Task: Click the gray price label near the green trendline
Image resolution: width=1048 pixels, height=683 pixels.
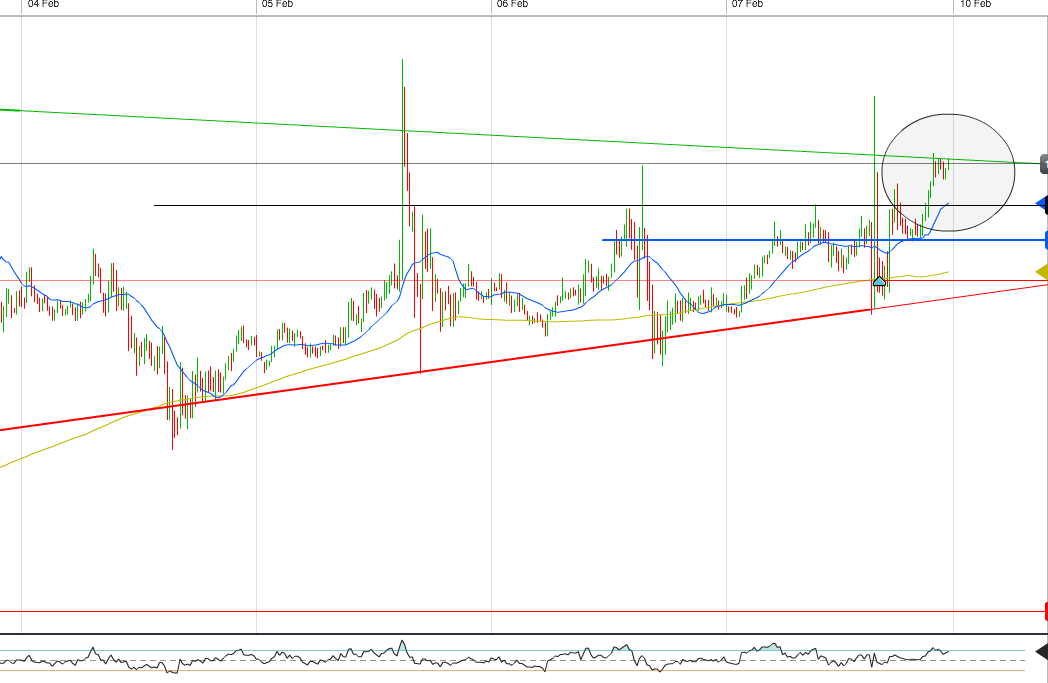Action: pyautogui.click(x=1043, y=162)
